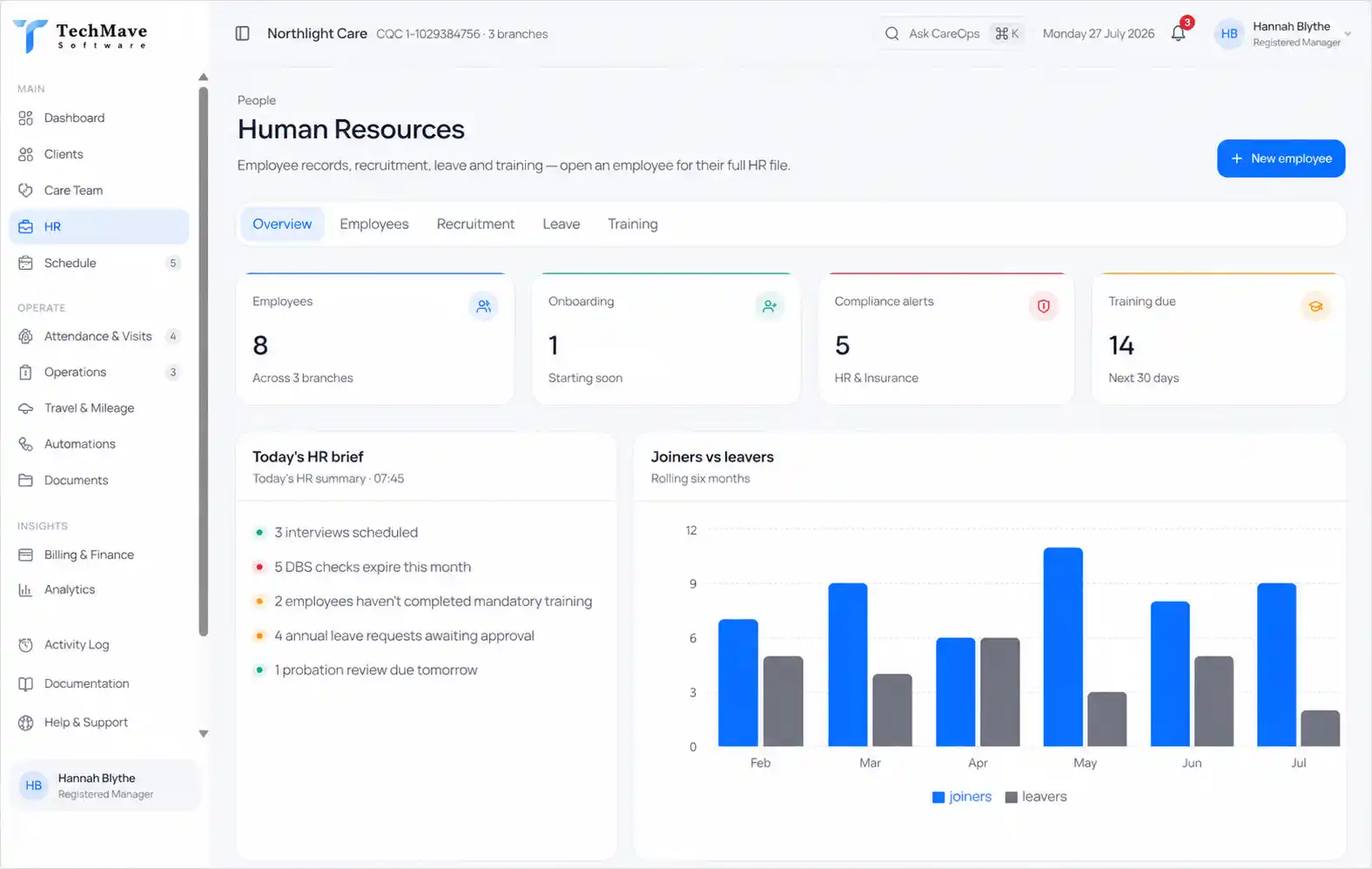This screenshot has height=869, width=1372.
Task: Click the New employee button
Action: 1281,158
